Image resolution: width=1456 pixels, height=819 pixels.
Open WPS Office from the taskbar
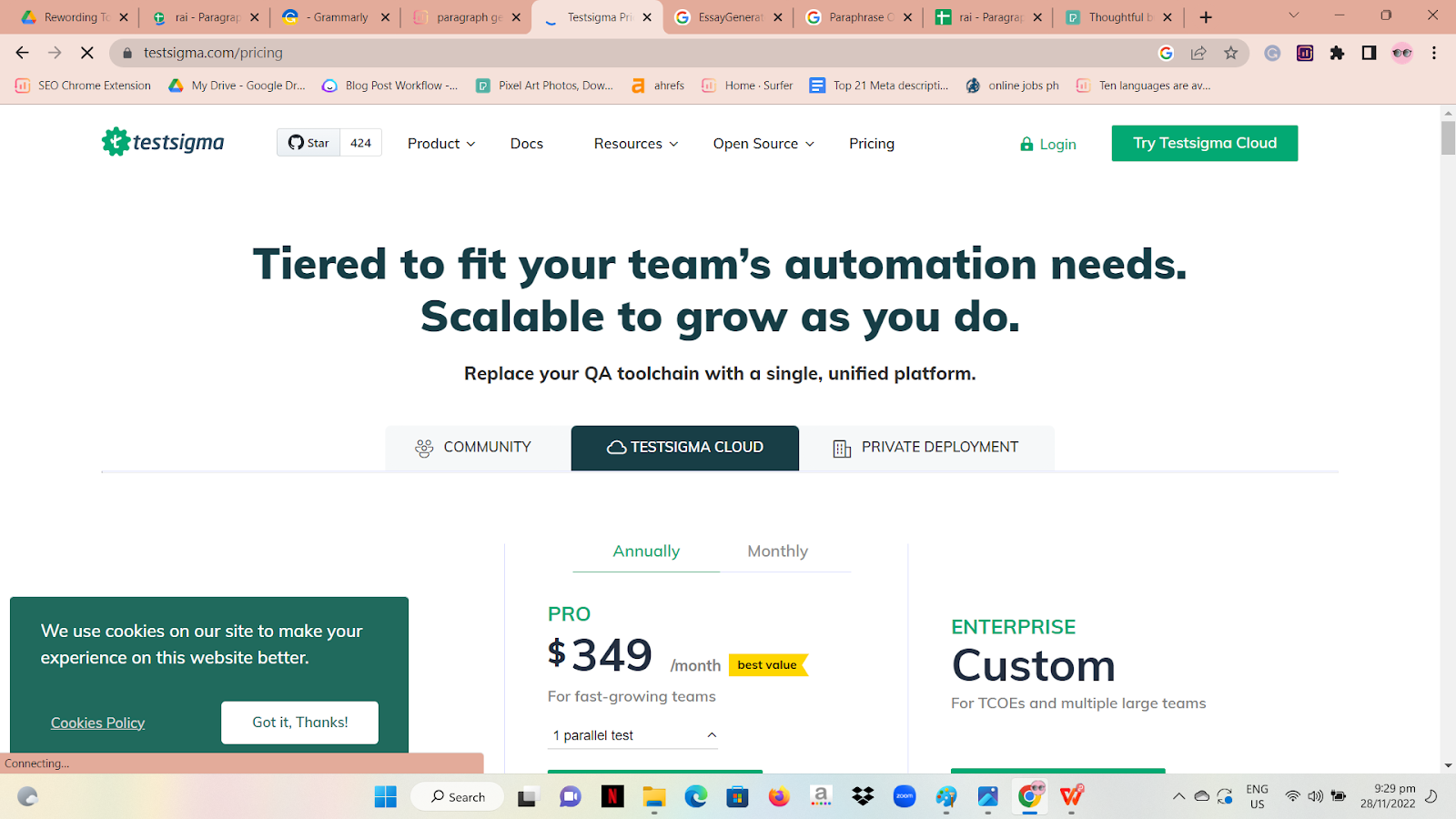point(1072,797)
